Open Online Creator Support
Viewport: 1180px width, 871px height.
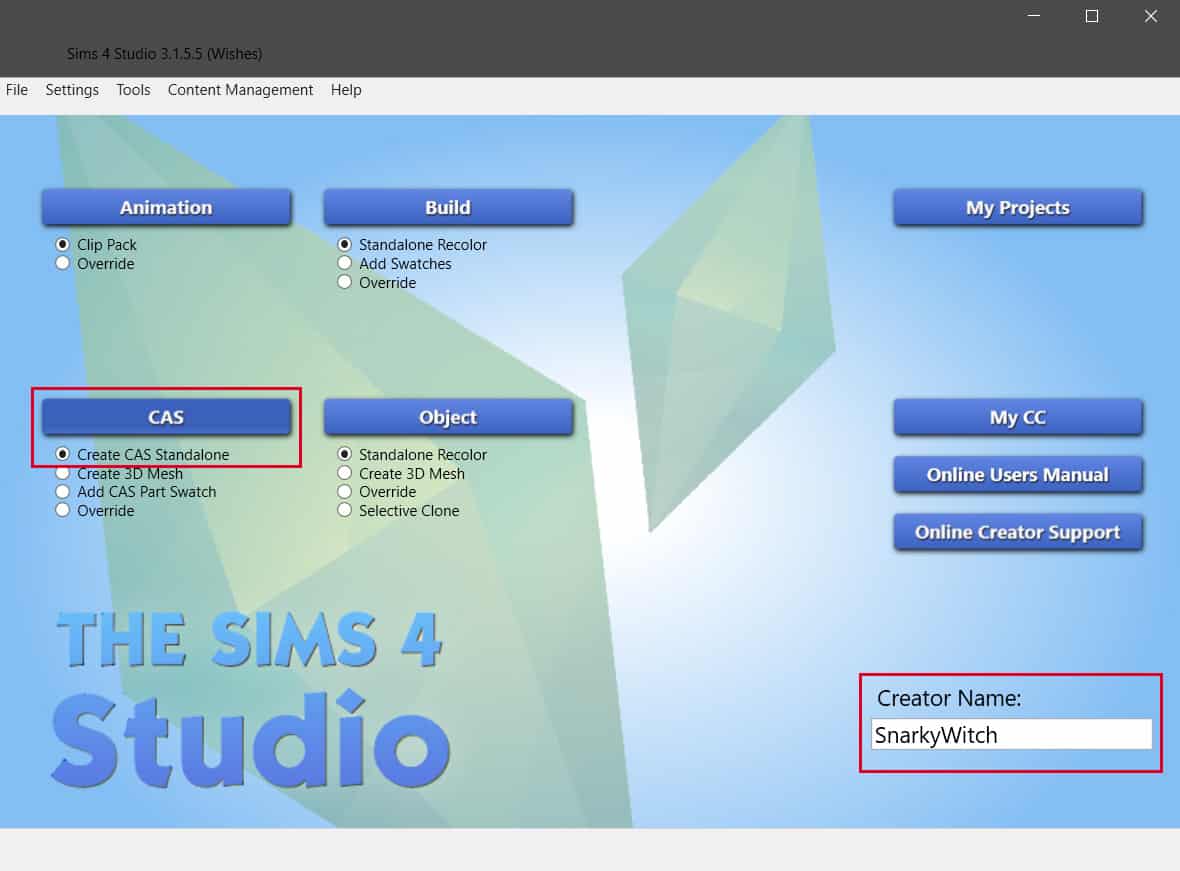(x=1017, y=532)
